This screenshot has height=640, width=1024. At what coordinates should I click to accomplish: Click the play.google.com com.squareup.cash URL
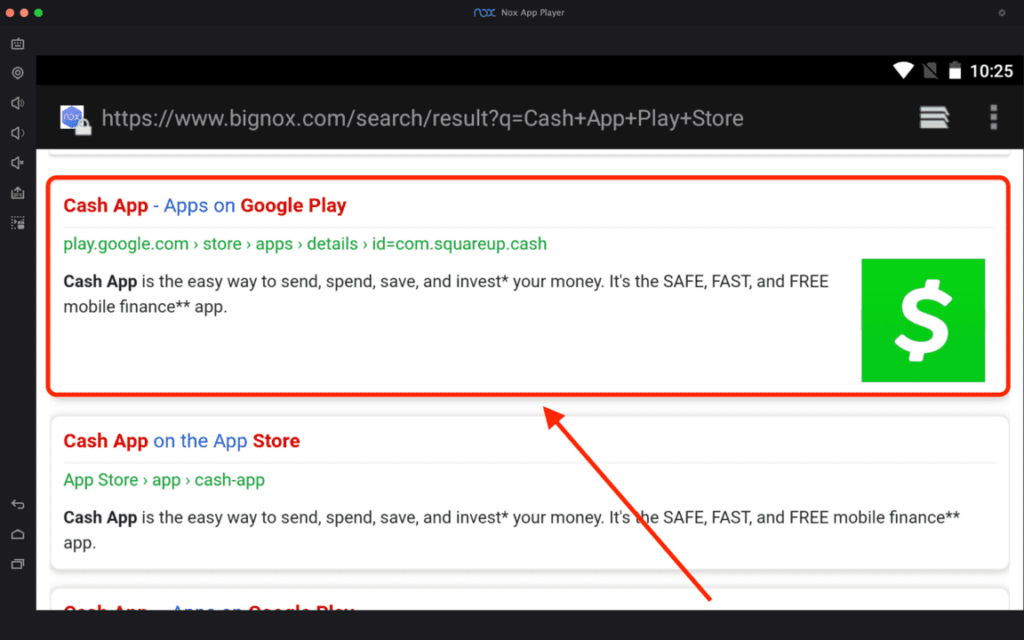point(305,244)
